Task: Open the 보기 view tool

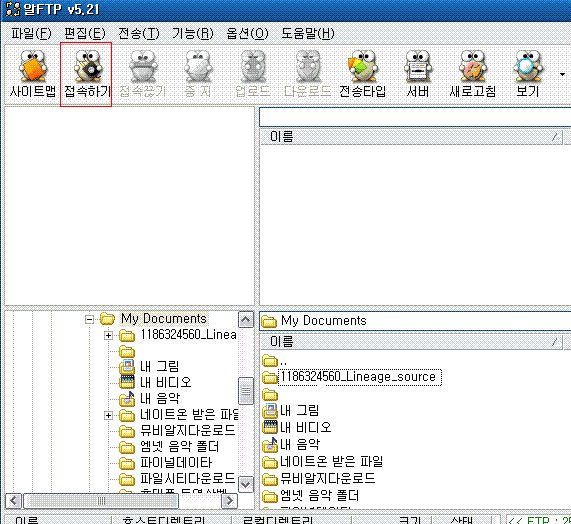Action: click(528, 74)
